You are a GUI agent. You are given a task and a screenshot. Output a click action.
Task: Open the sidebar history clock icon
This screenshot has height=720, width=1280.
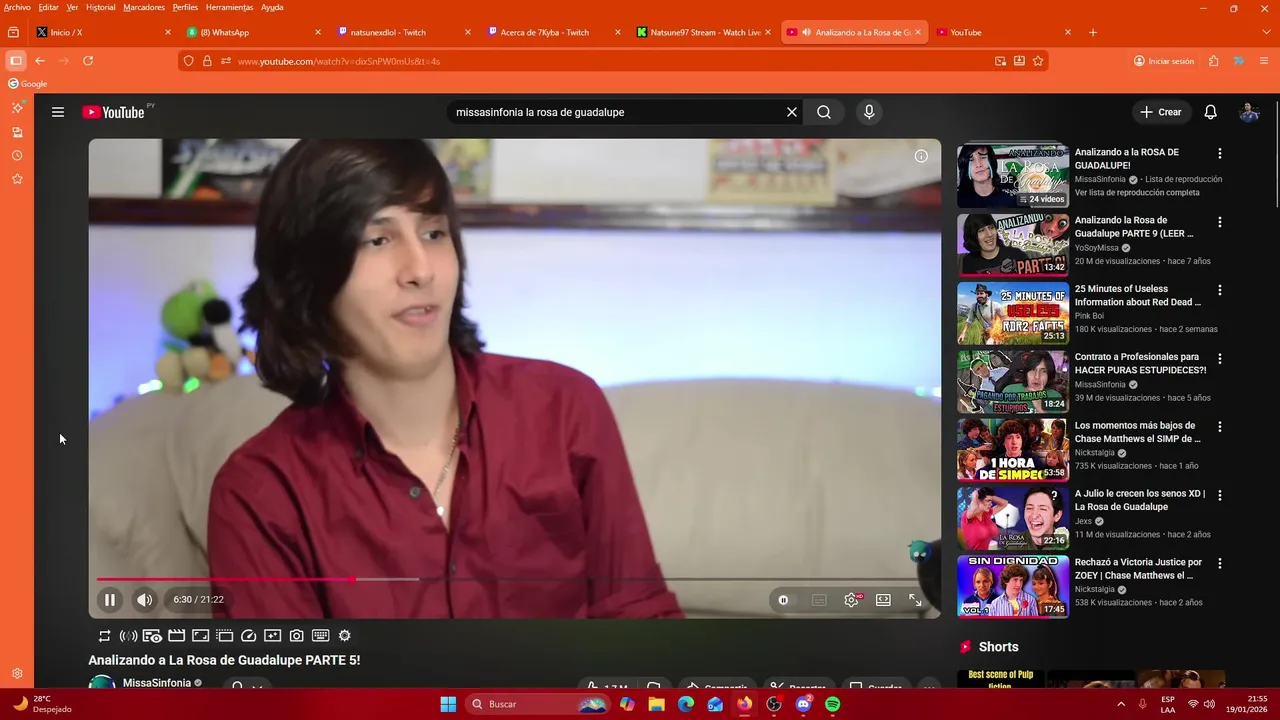17,156
